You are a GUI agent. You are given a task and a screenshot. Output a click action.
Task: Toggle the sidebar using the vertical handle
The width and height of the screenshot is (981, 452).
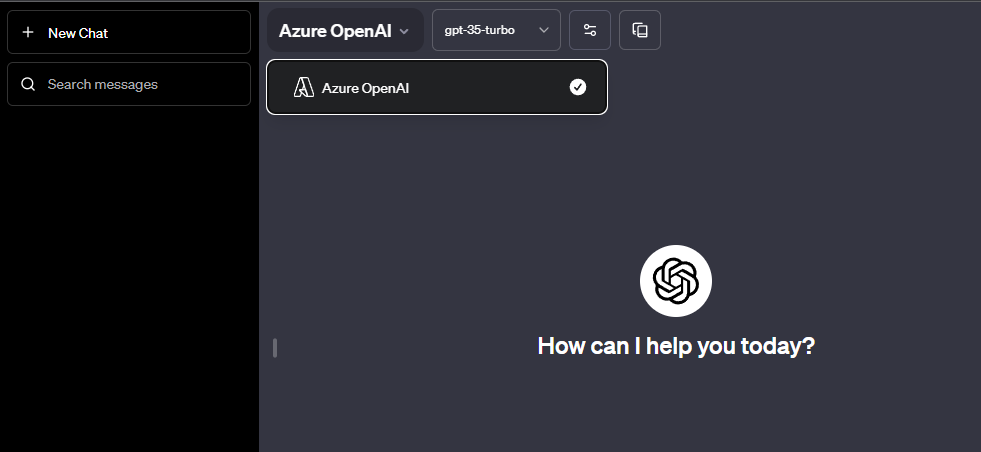(275, 348)
